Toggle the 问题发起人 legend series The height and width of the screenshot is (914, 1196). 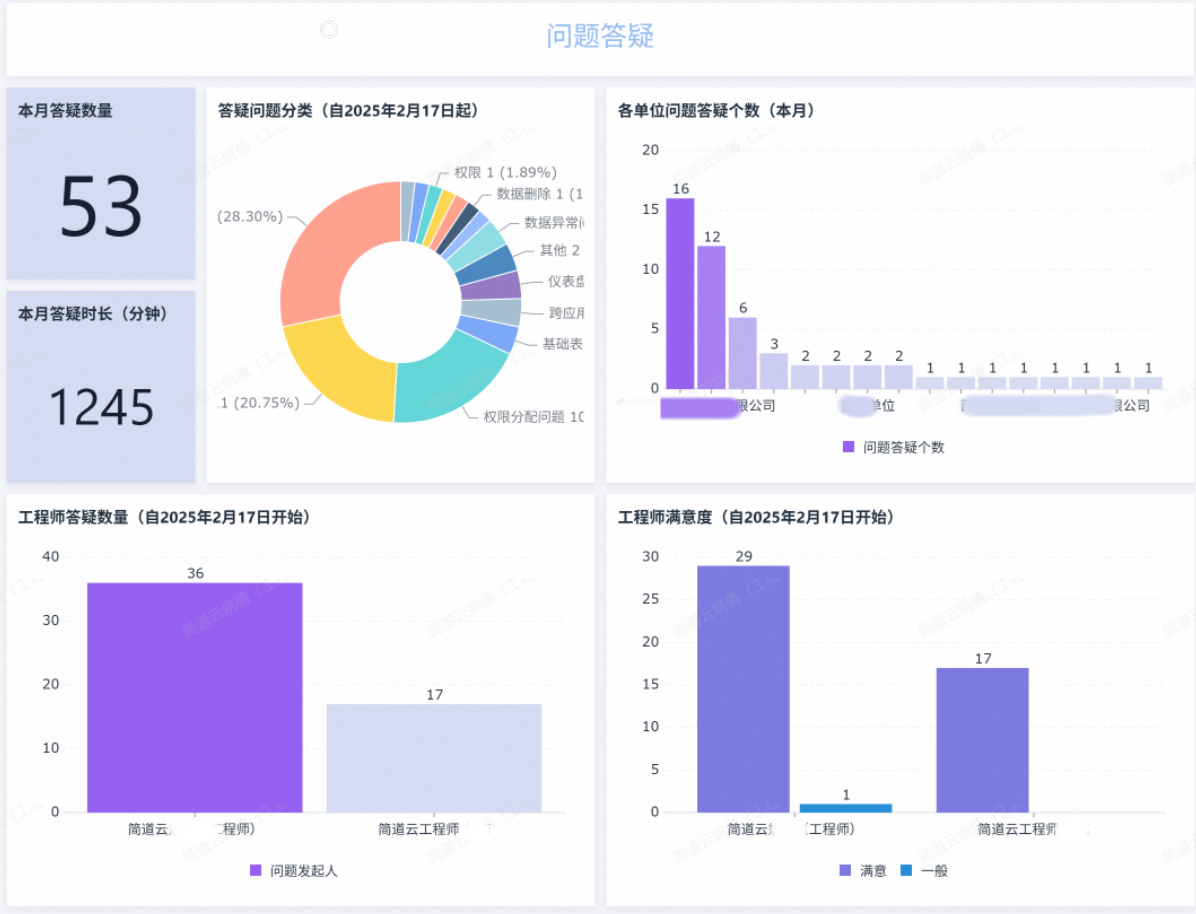[294, 871]
